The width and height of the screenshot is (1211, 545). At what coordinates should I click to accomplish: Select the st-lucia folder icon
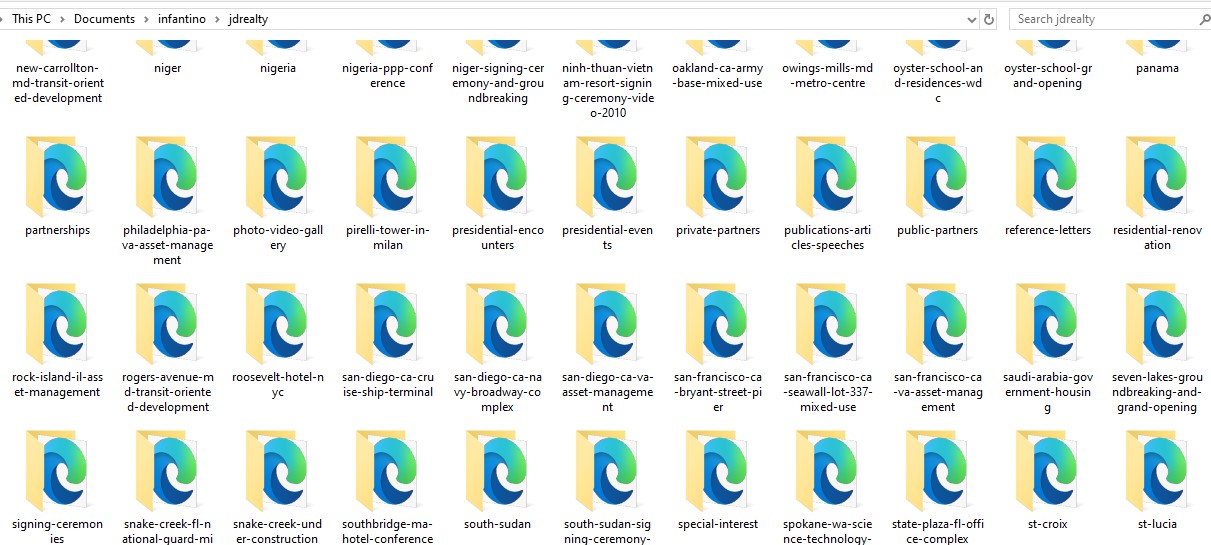point(1157,471)
